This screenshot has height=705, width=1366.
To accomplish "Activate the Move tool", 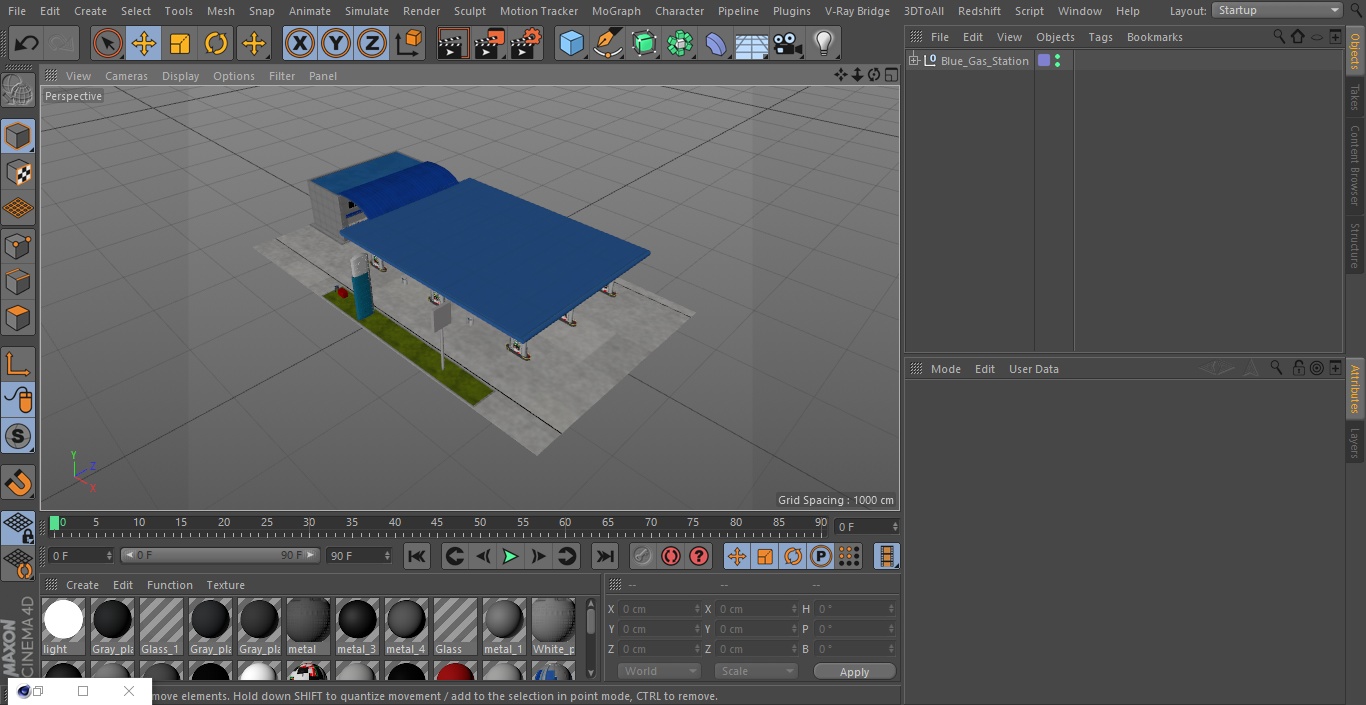I will coord(144,44).
